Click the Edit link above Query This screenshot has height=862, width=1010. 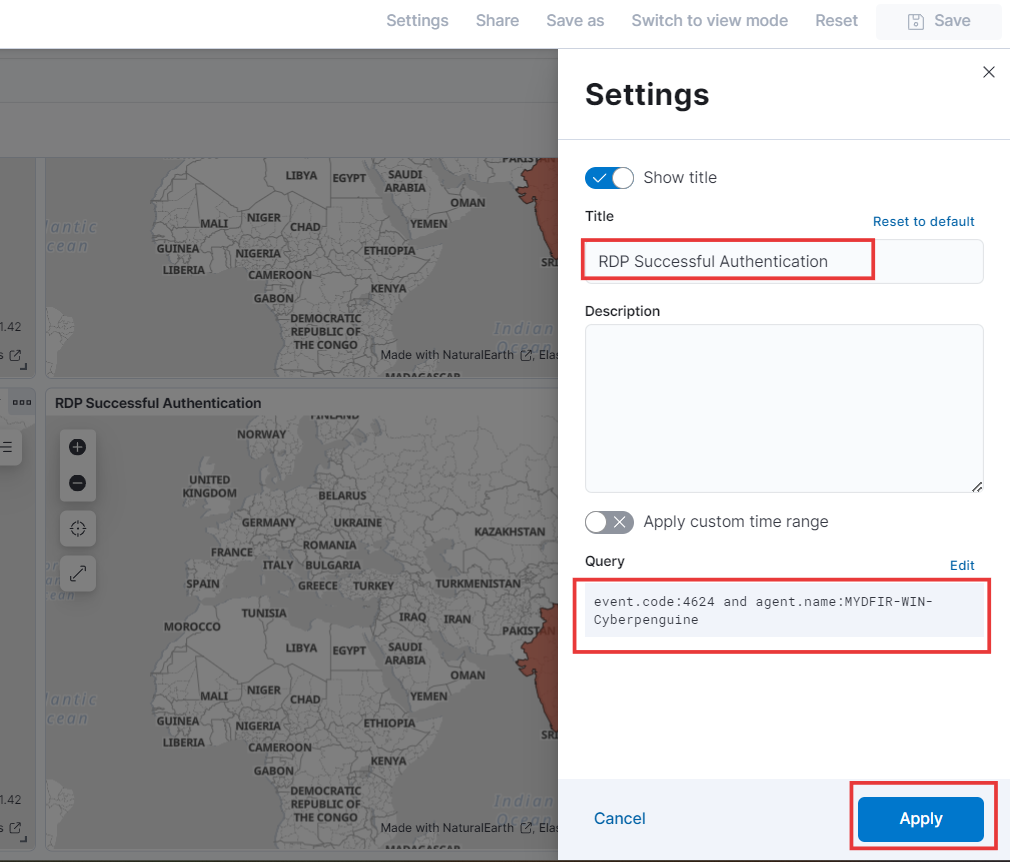[x=962, y=566]
